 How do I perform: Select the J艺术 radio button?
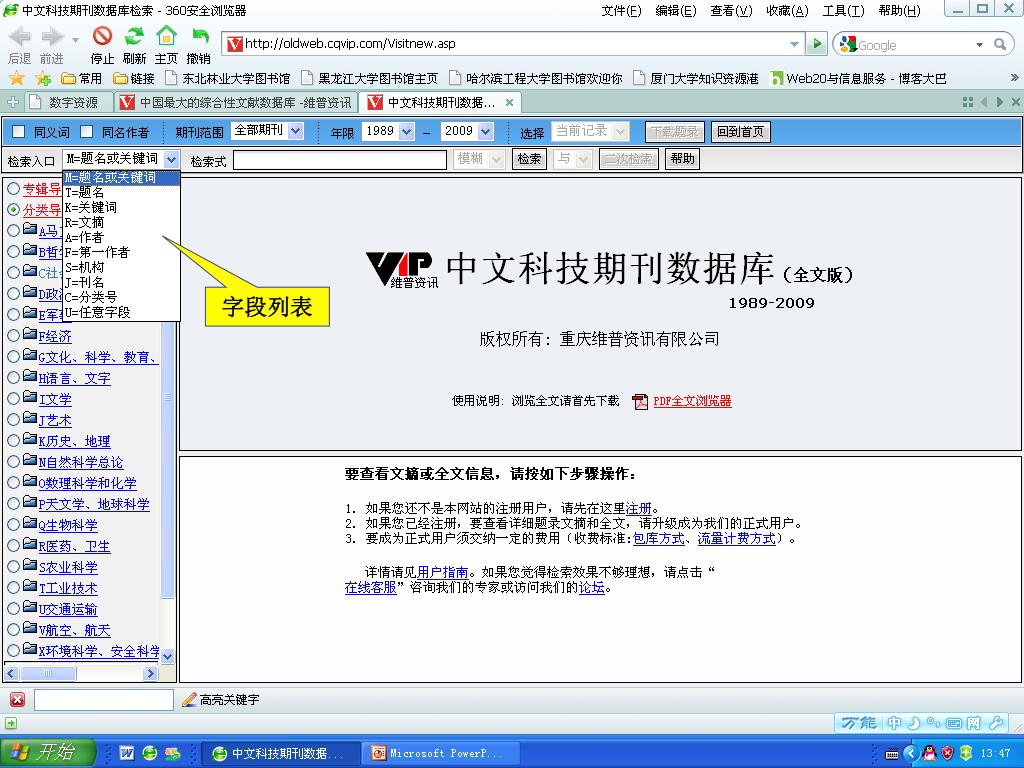point(14,419)
